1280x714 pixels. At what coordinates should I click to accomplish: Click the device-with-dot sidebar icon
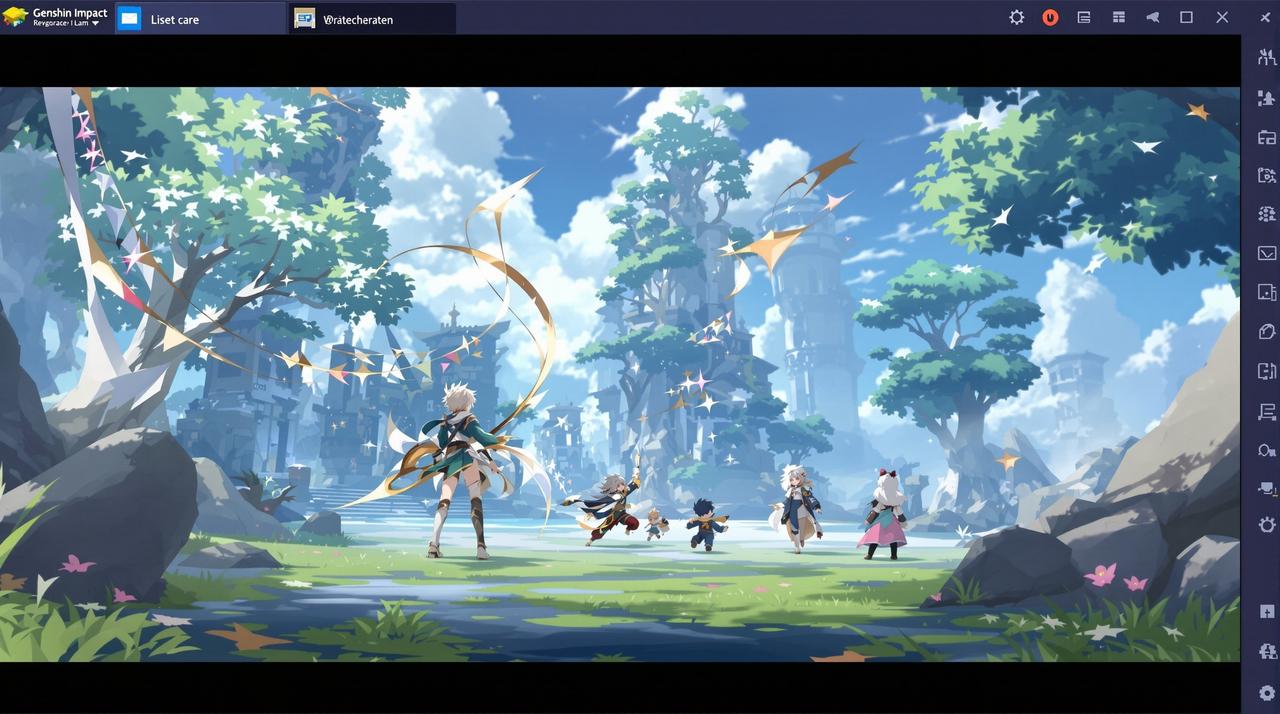coord(1266,292)
